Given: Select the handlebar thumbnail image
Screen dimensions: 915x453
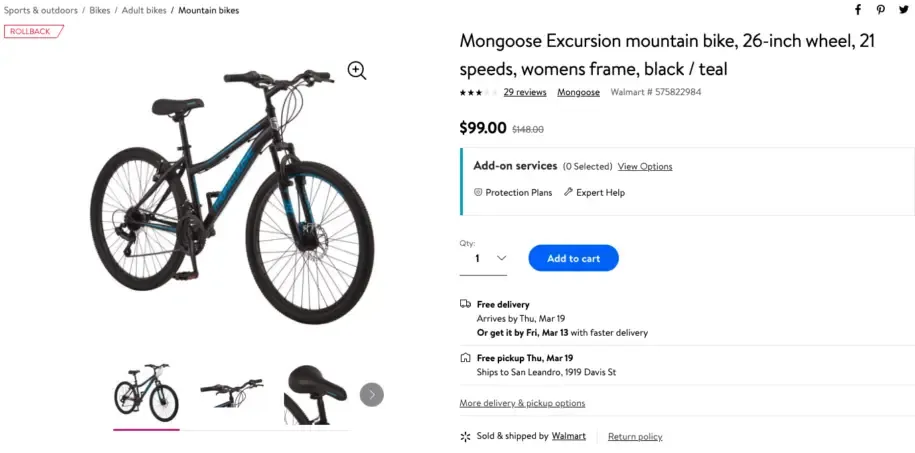Looking at the screenshot, I should click(x=231, y=392).
